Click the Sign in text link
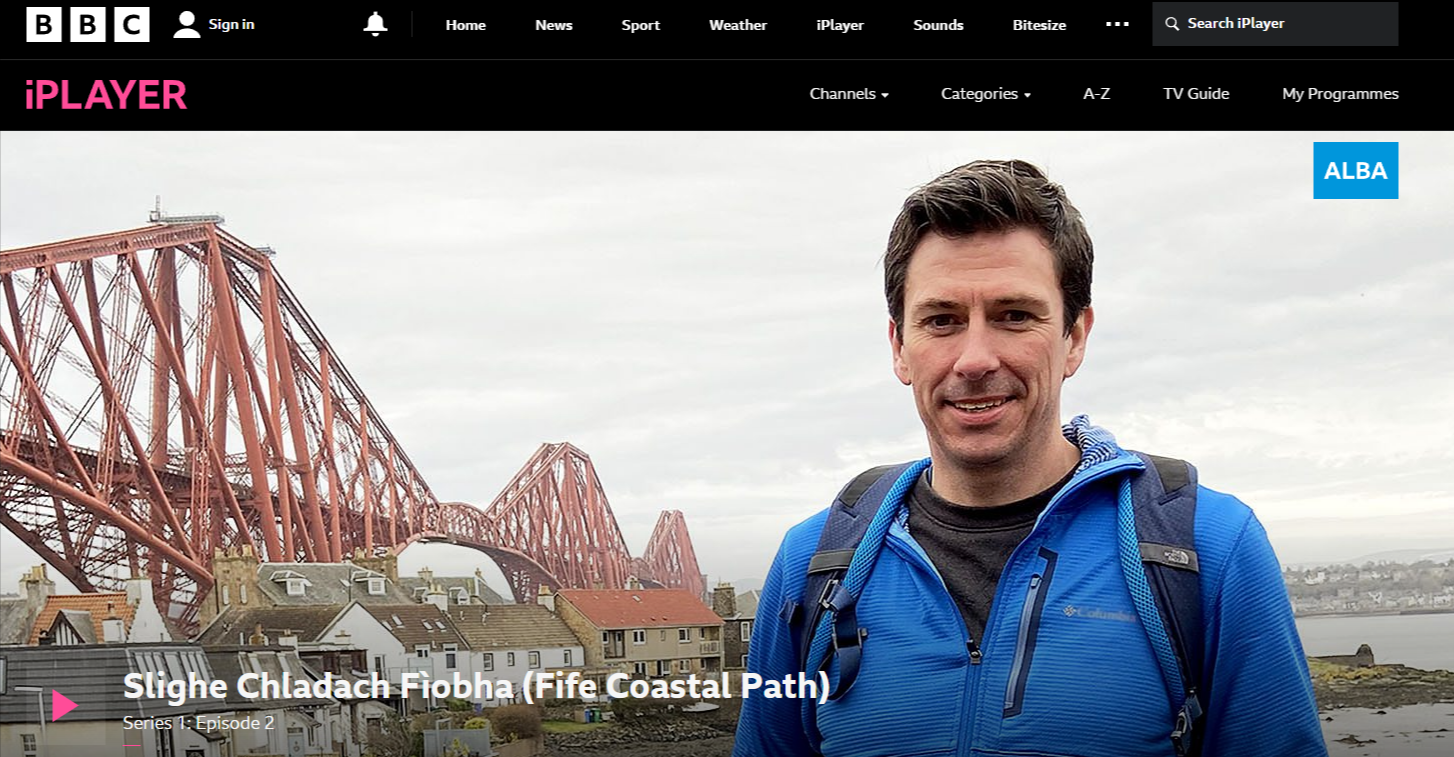 point(232,24)
